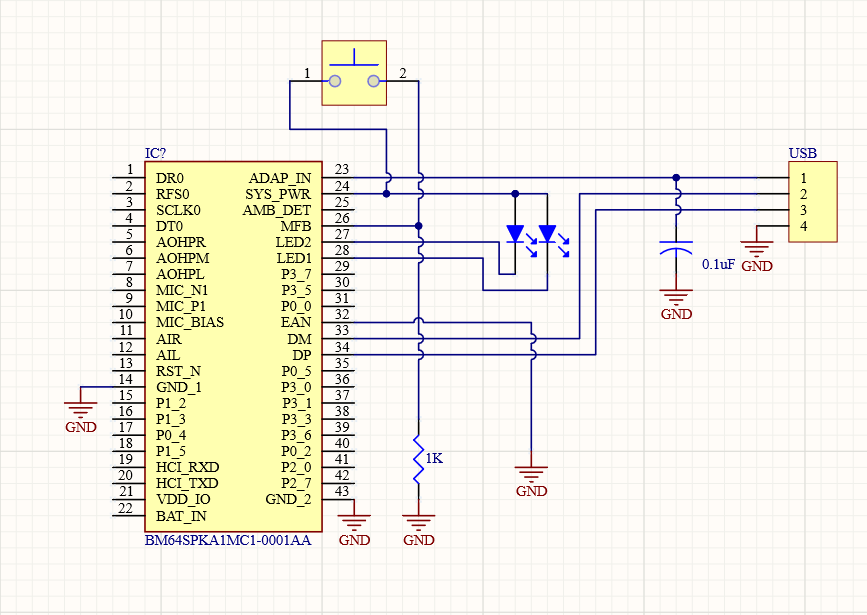Click the MIC_N1 pin label
This screenshot has width=867, height=615.
(181, 290)
